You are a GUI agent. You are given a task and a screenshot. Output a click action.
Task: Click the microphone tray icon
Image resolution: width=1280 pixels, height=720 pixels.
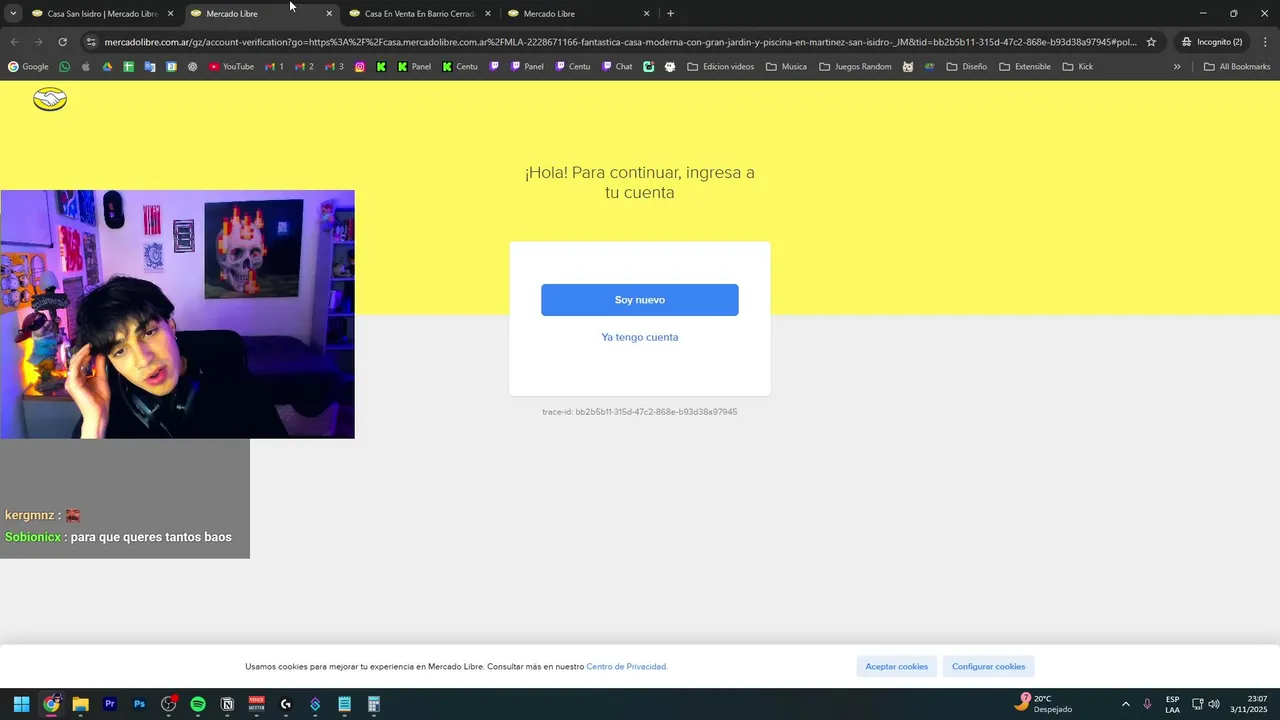1147,704
